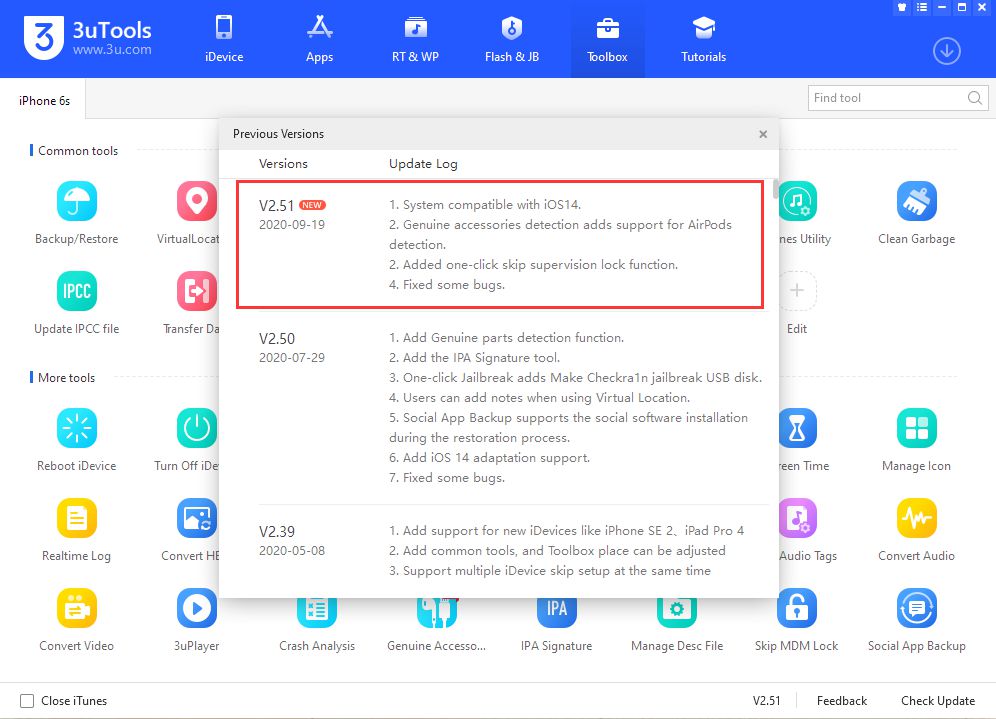Launch the Skip MDM Lock tool
Screen dimensions: 996x719
pos(797,608)
